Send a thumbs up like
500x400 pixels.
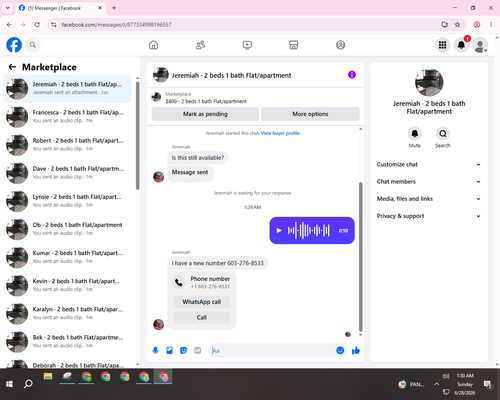point(356,350)
